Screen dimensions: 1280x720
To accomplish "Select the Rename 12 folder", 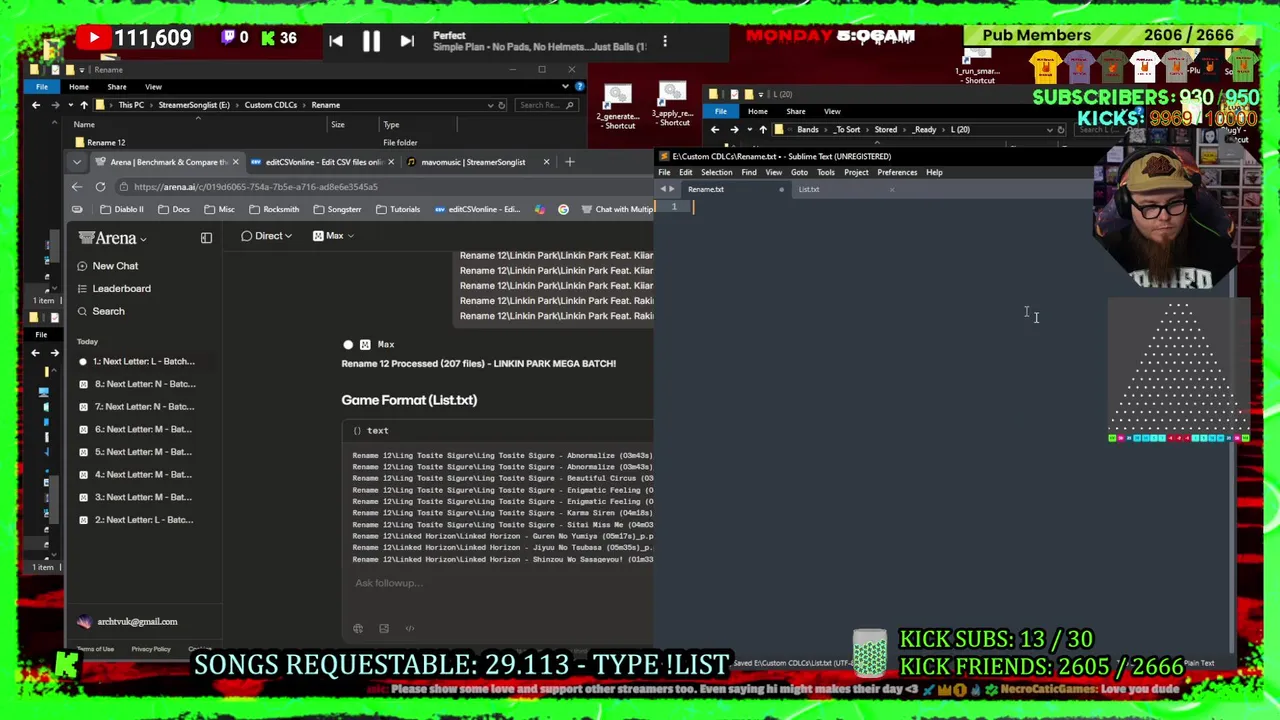I will [x=100, y=143].
